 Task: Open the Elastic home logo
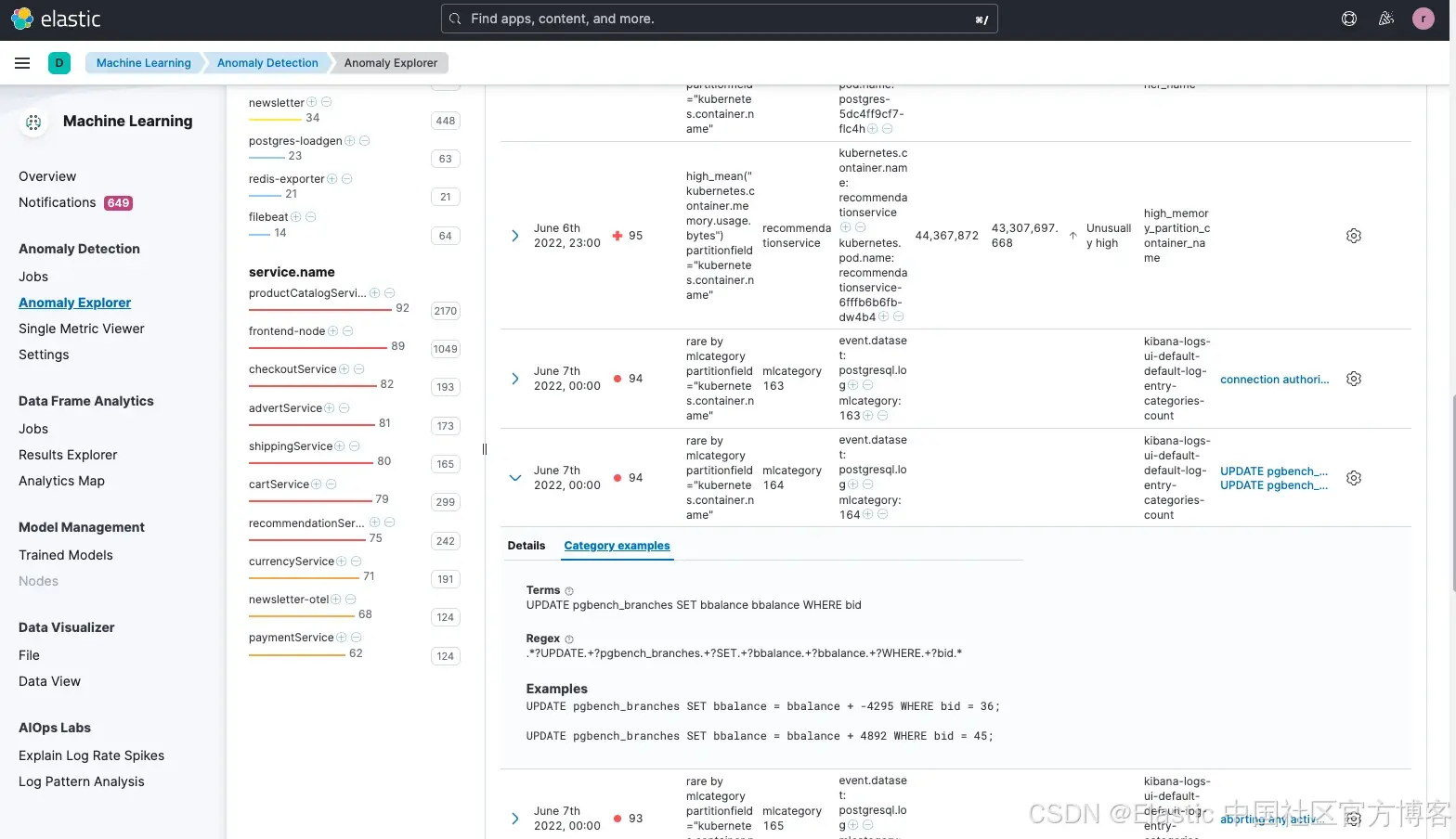pyautogui.click(x=56, y=19)
